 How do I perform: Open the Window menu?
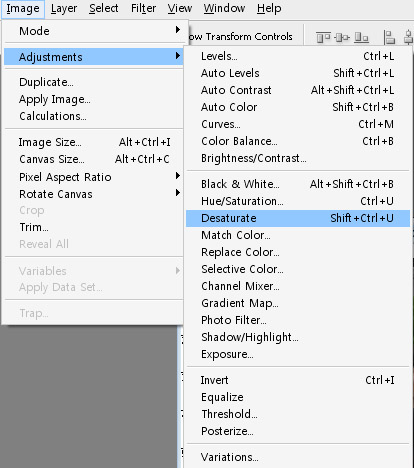click(224, 9)
